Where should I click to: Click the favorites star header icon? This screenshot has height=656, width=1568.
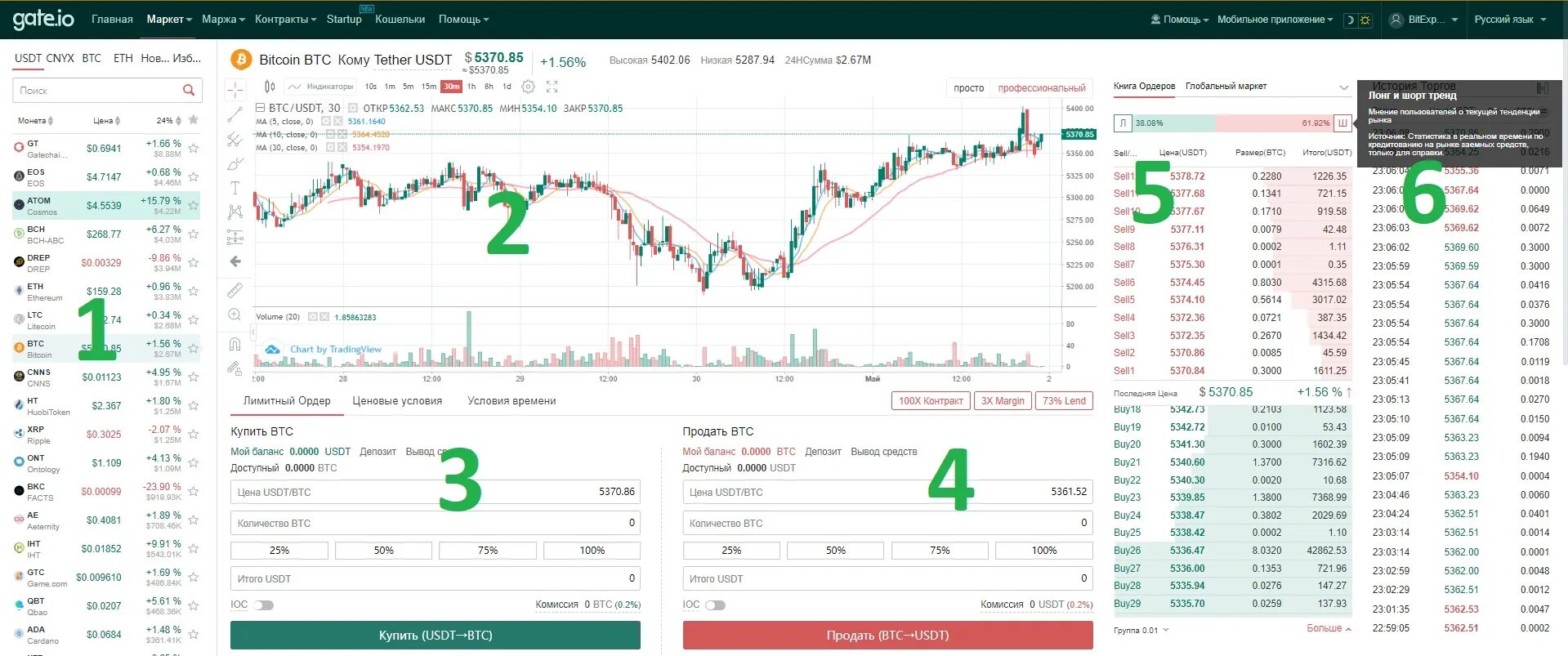(x=194, y=120)
